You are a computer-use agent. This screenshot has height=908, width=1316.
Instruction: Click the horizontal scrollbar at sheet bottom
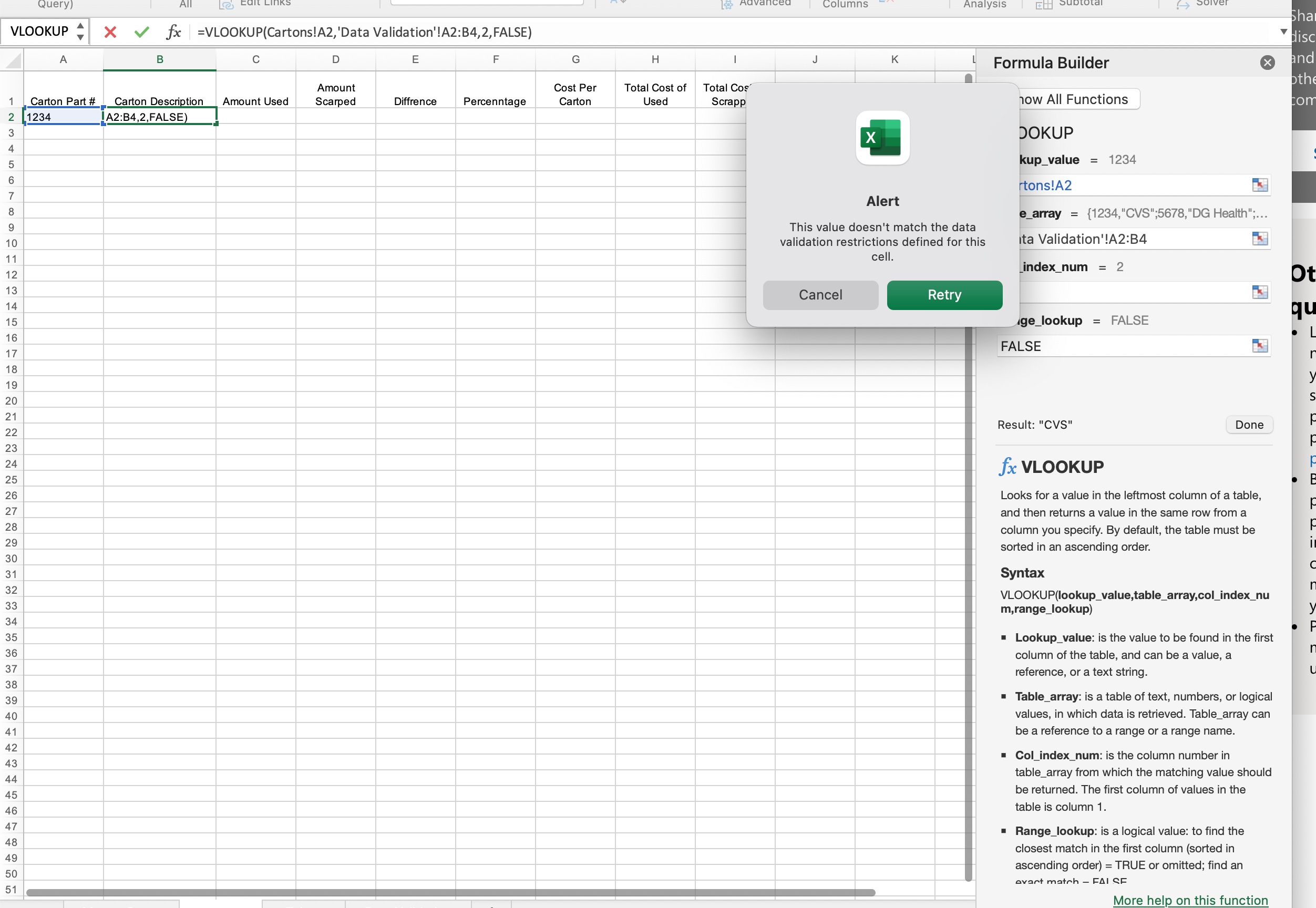click(x=449, y=892)
